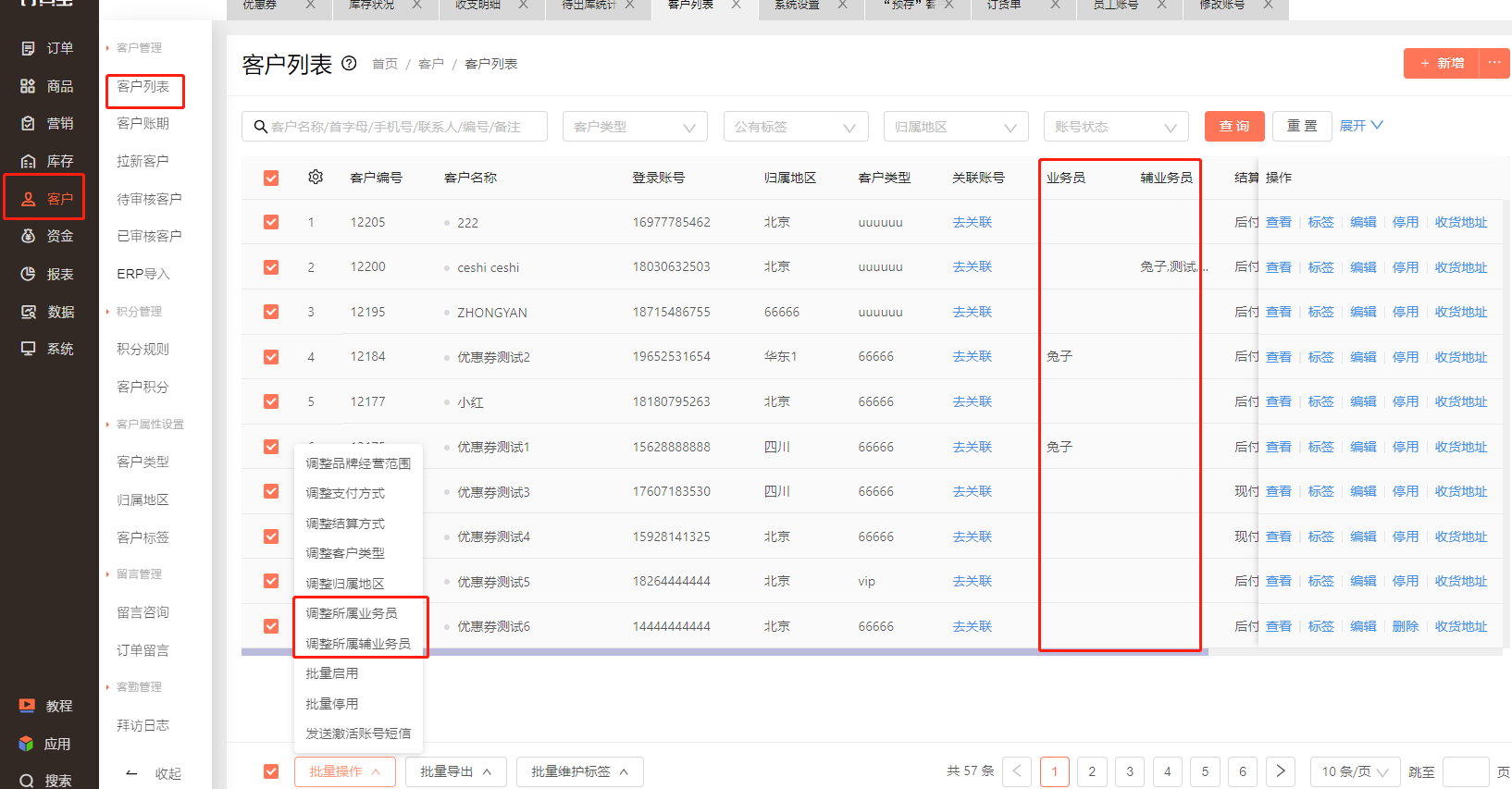Open 客户标签 in the submenu
Screen dimensions: 1512x789
(x=143, y=537)
